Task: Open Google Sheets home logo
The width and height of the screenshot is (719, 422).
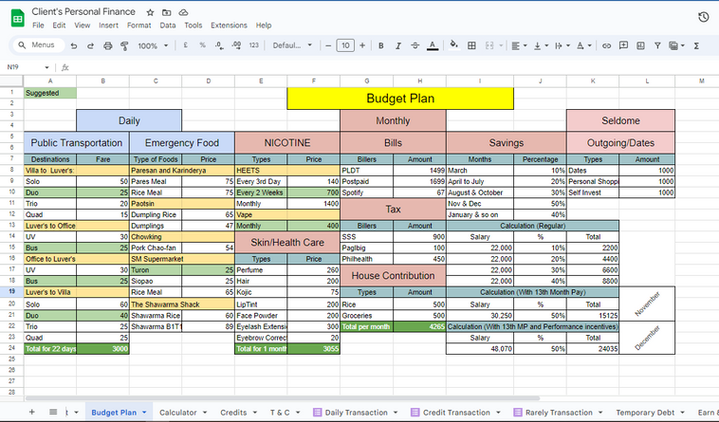Action: click(17, 18)
